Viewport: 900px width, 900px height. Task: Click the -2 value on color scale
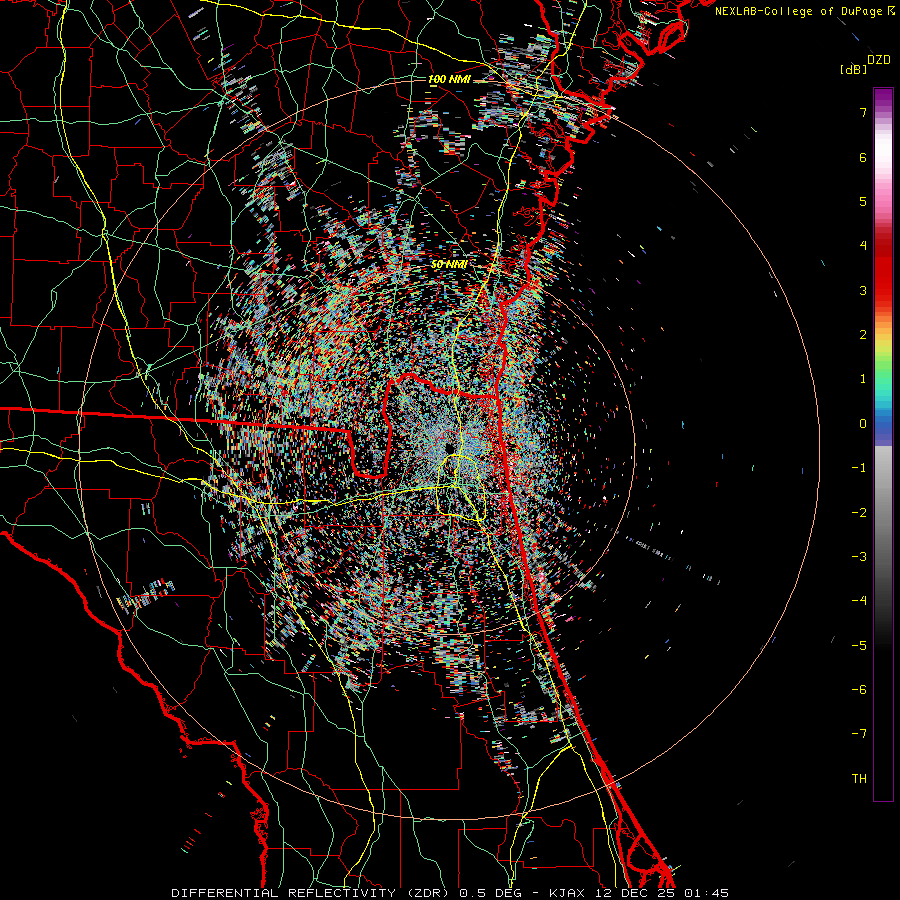(x=859, y=513)
